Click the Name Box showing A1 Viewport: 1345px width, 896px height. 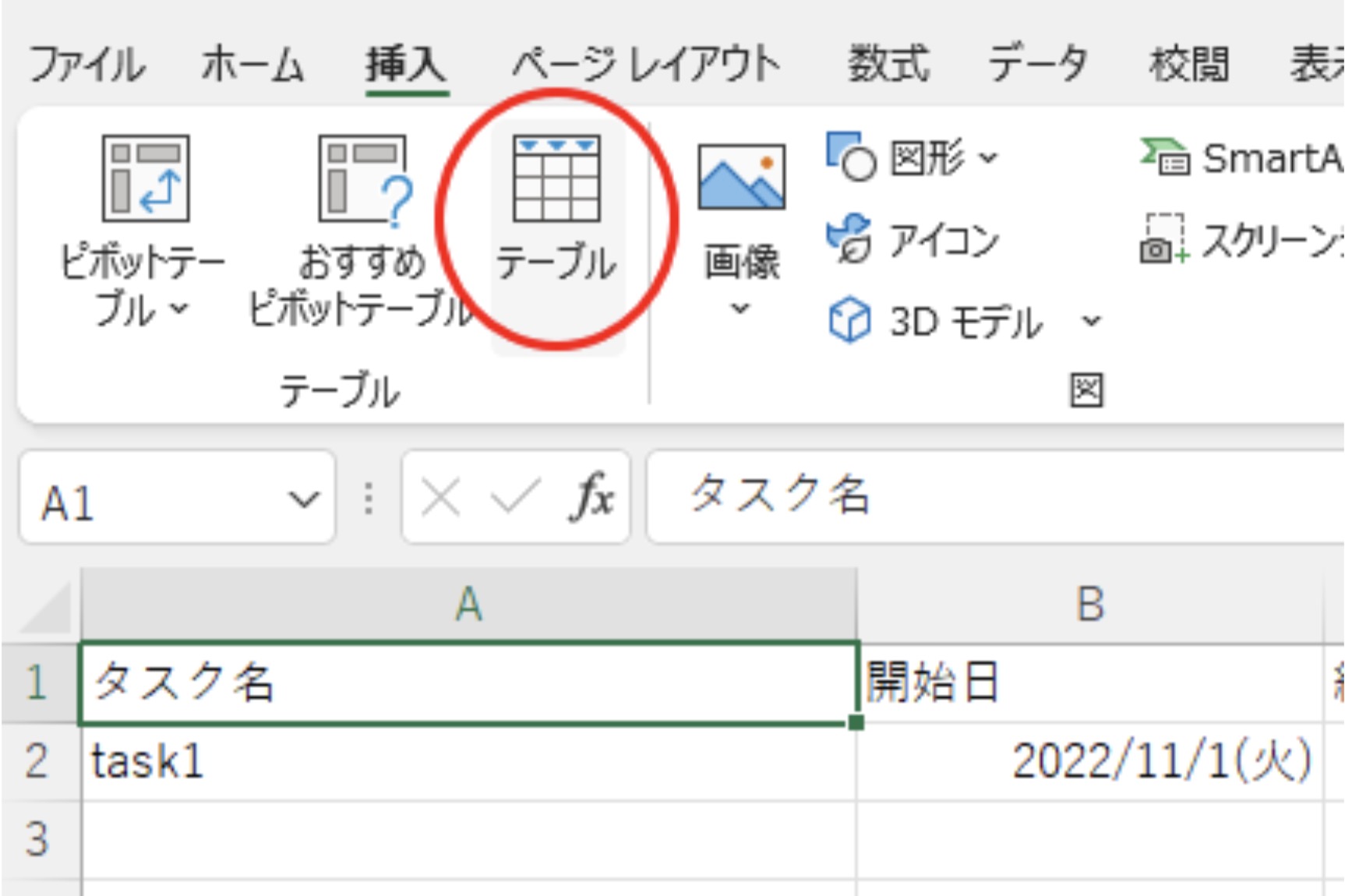[x=177, y=498]
